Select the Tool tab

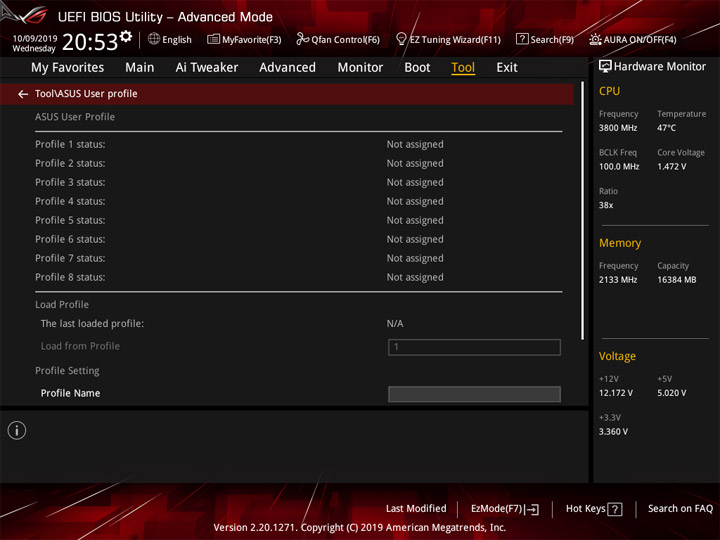(x=463, y=68)
